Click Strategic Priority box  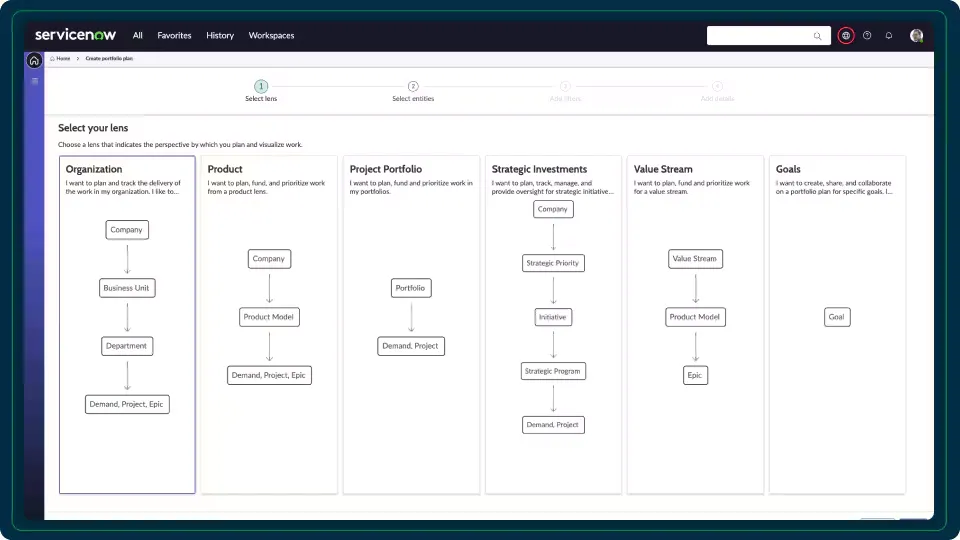pyautogui.click(x=553, y=263)
